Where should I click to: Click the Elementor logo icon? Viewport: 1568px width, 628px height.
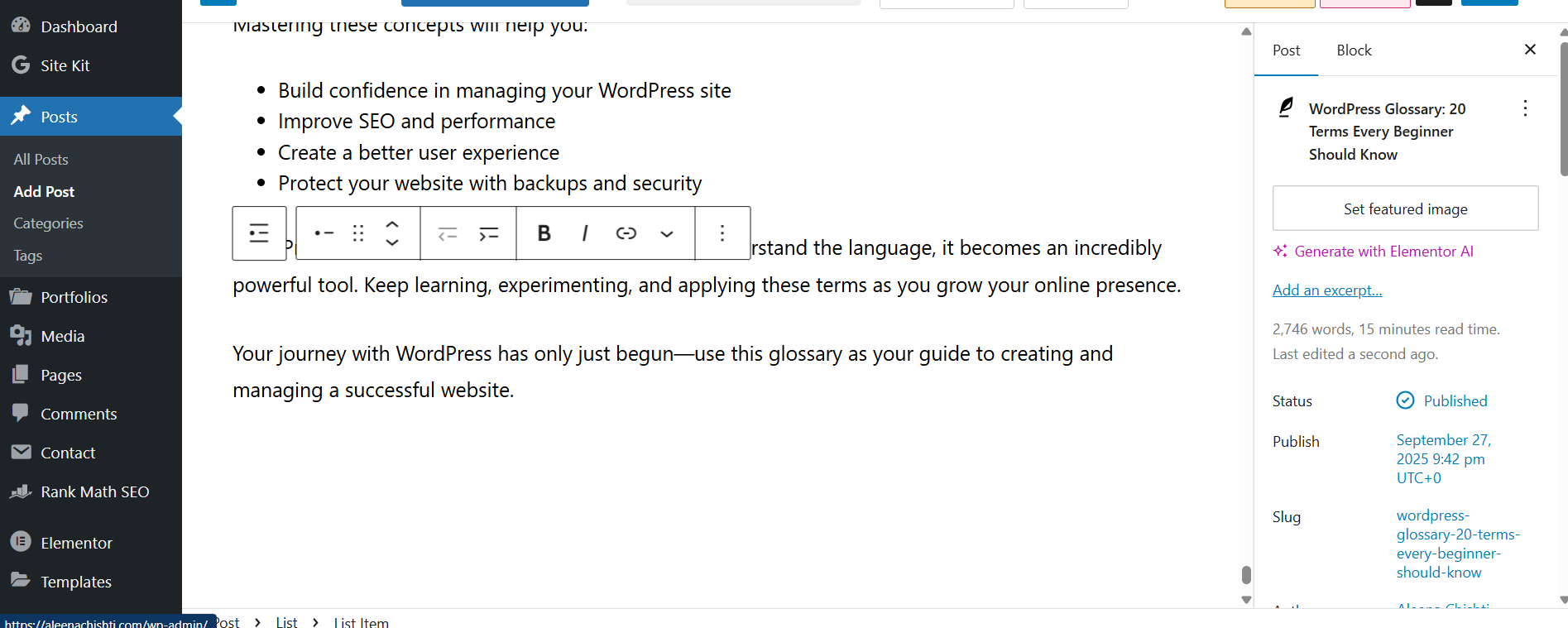[21, 542]
